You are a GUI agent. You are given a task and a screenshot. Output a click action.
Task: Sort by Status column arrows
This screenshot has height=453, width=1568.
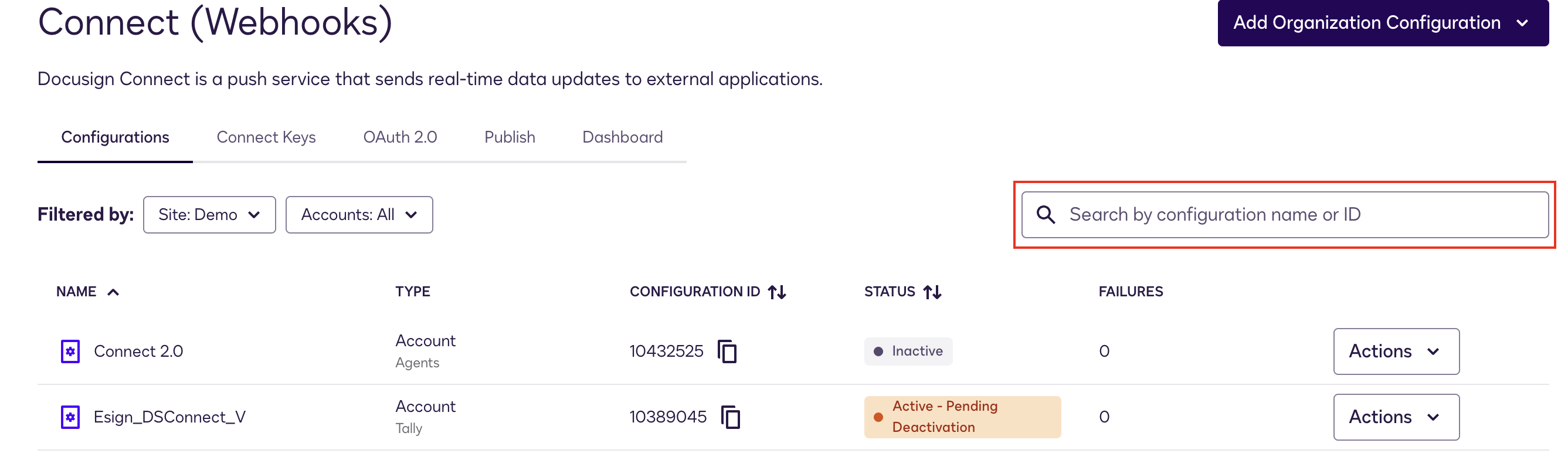tap(932, 292)
